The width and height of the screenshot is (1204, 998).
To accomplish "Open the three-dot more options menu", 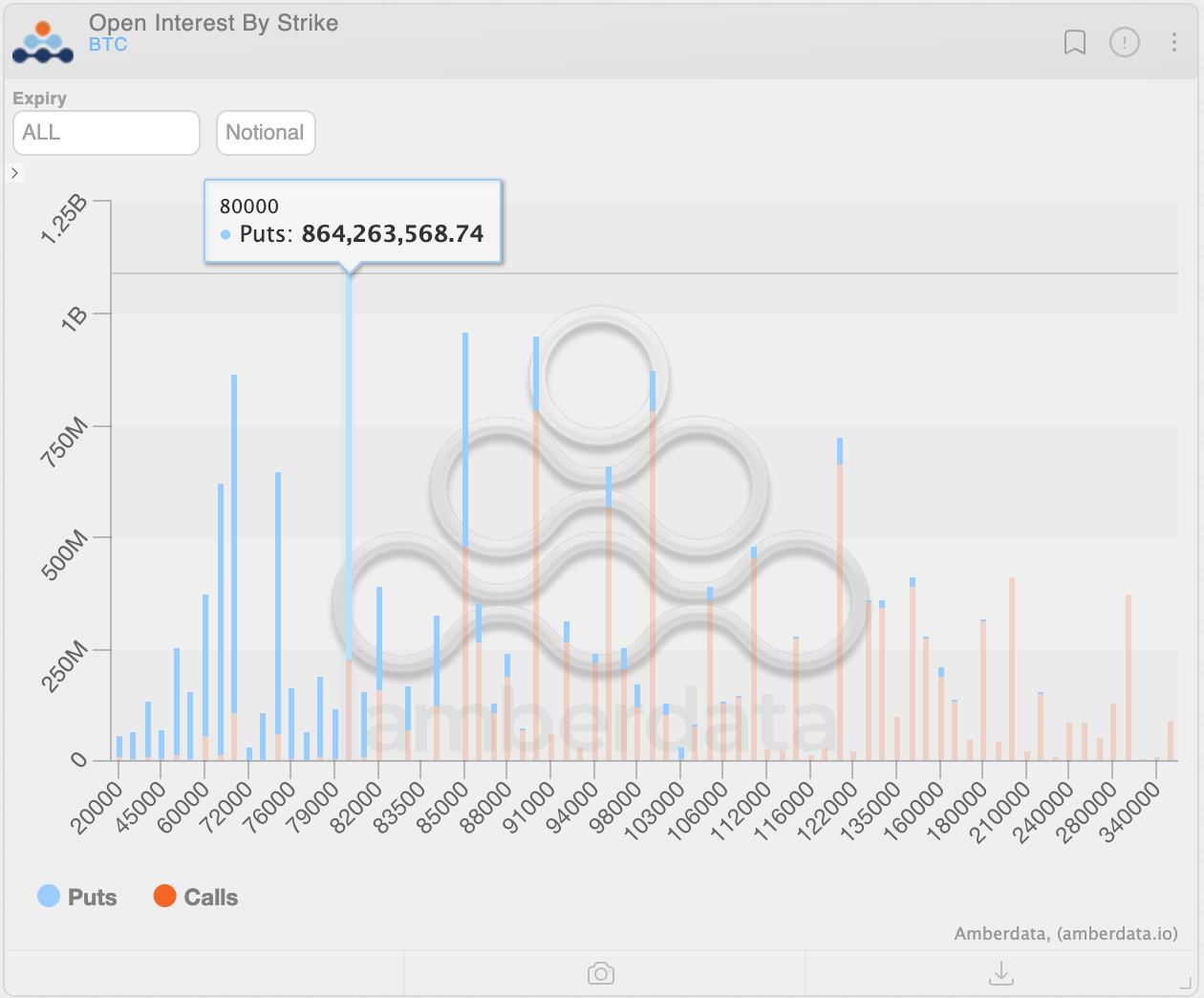I will [x=1174, y=42].
